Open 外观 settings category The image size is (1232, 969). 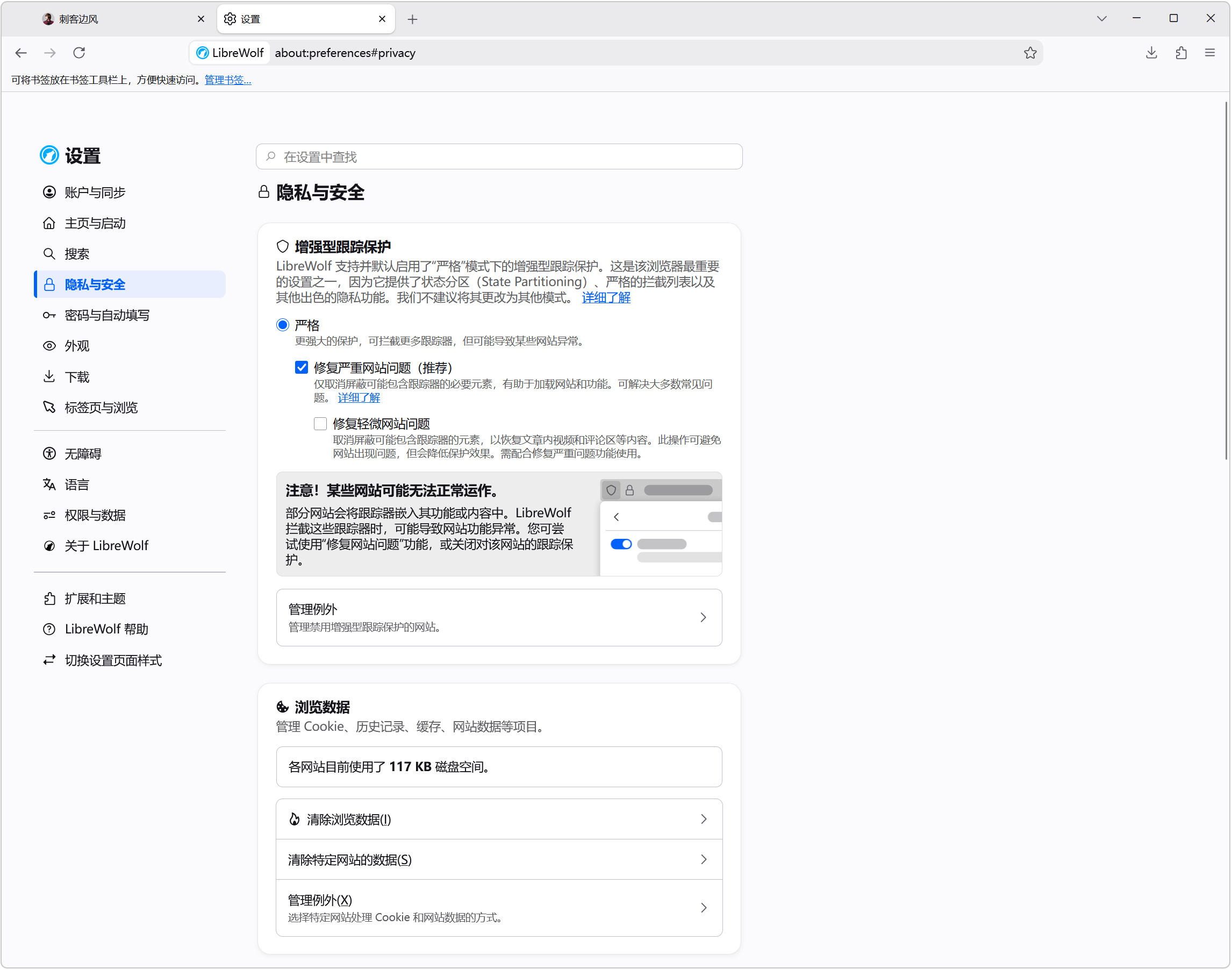130,346
